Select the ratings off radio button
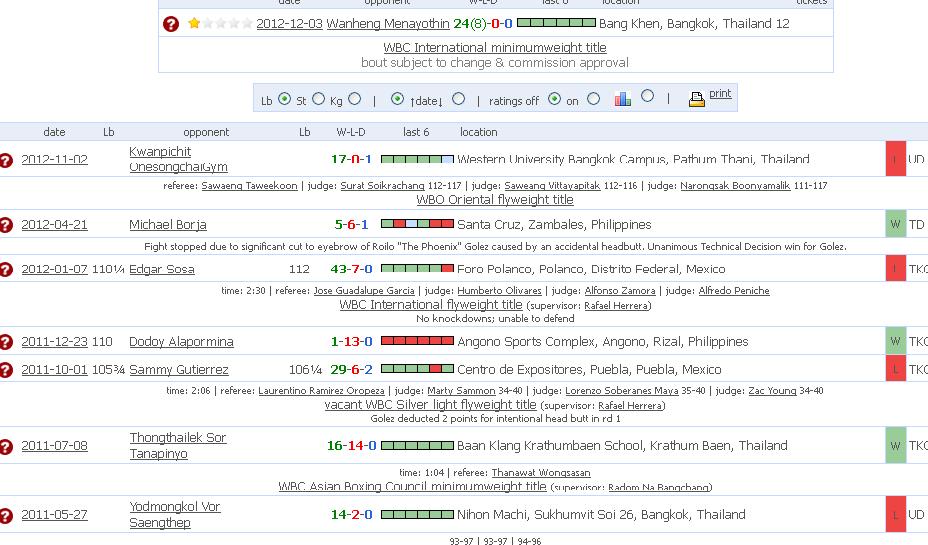The image size is (928, 545). point(554,99)
